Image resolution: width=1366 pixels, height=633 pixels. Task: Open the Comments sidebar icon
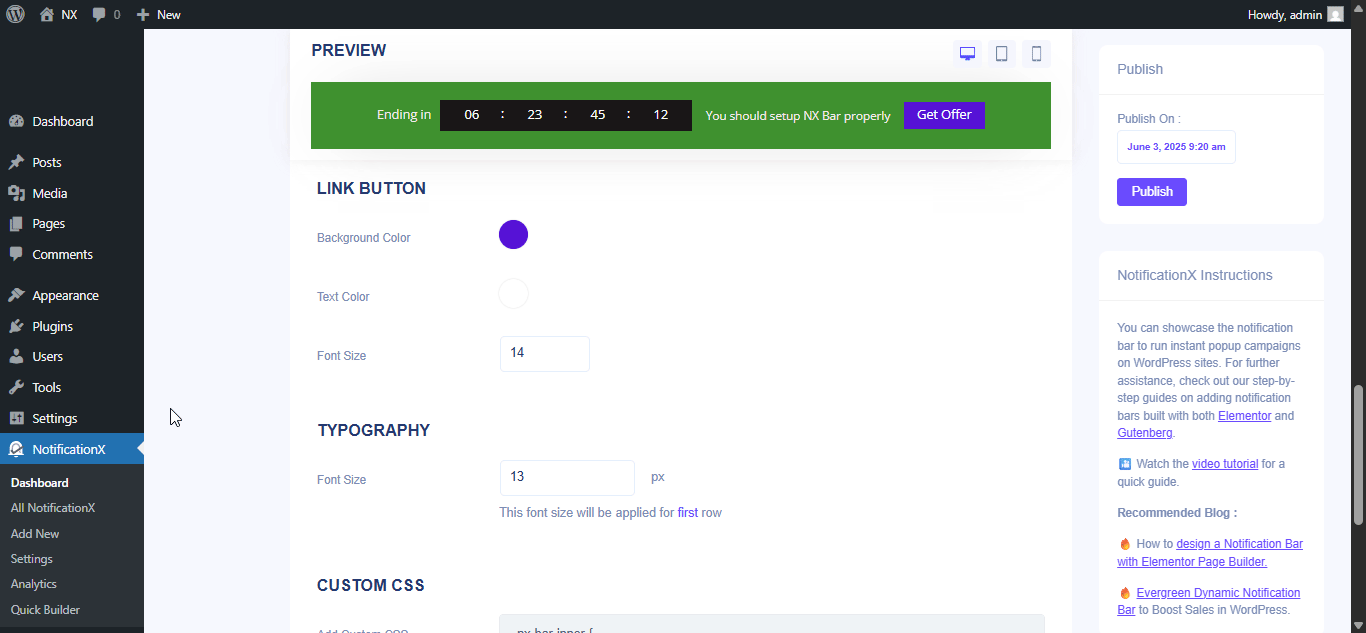pyautogui.click(x=16, y=254)
